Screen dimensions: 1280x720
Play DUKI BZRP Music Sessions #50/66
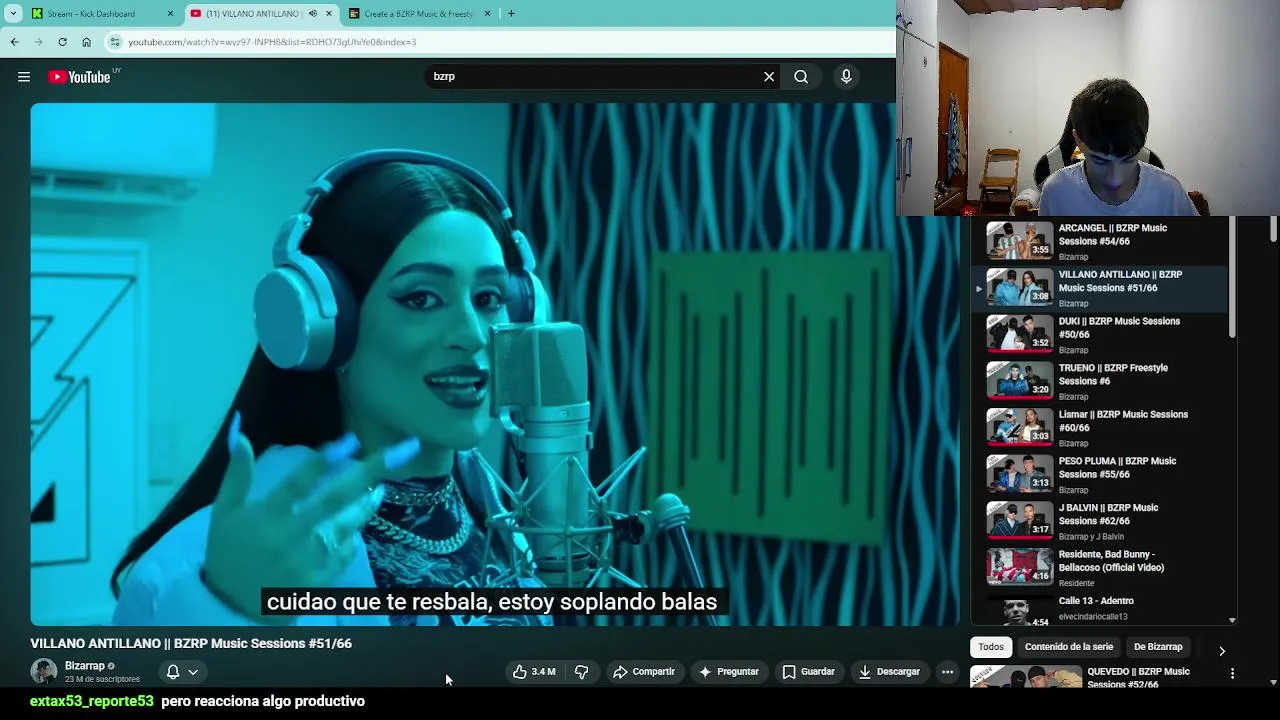click(1119, 328)
